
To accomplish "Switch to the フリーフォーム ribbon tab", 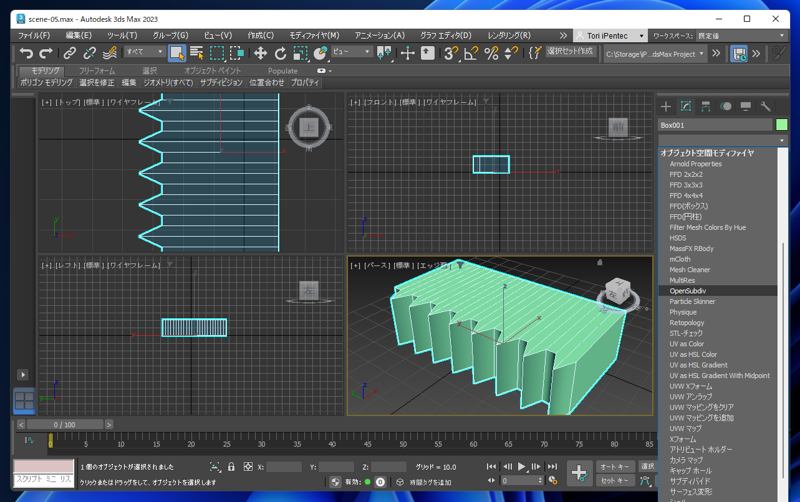I will click(97, 70).
